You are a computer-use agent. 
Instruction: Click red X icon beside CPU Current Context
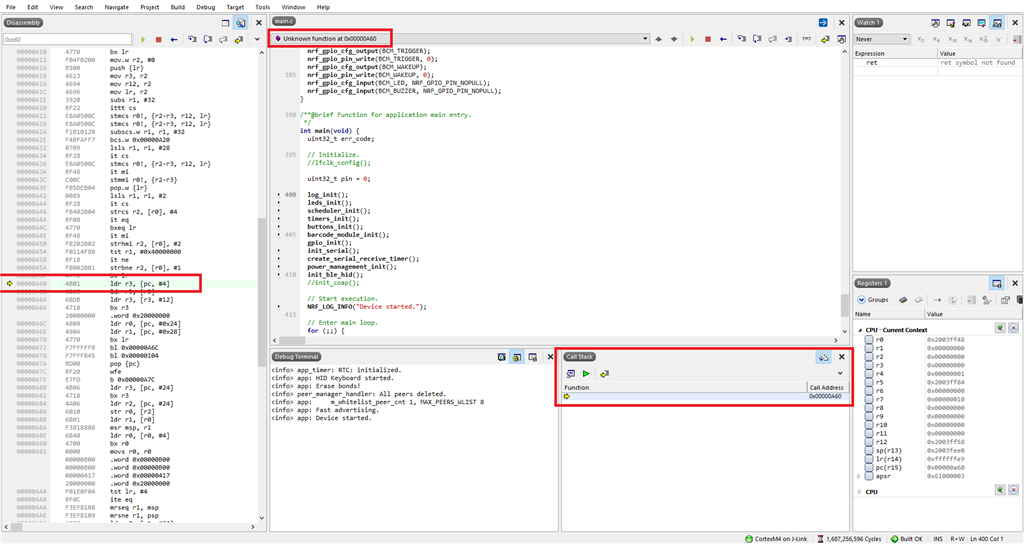pyautogui.click(x=1014, y=328)
